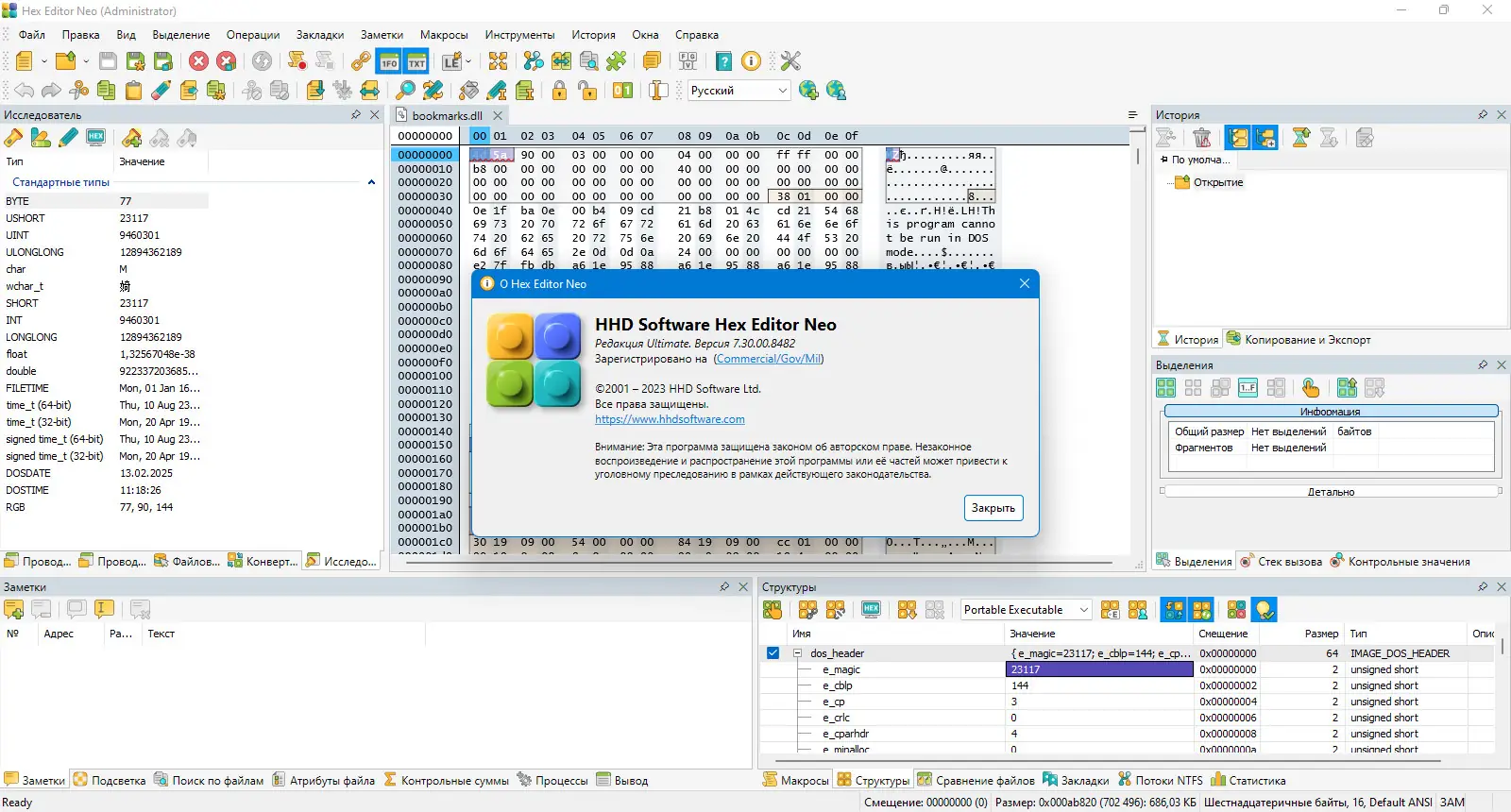Click the red Close file icon
This screenshot has height=812, width=1511.
(x=198, y=61)
